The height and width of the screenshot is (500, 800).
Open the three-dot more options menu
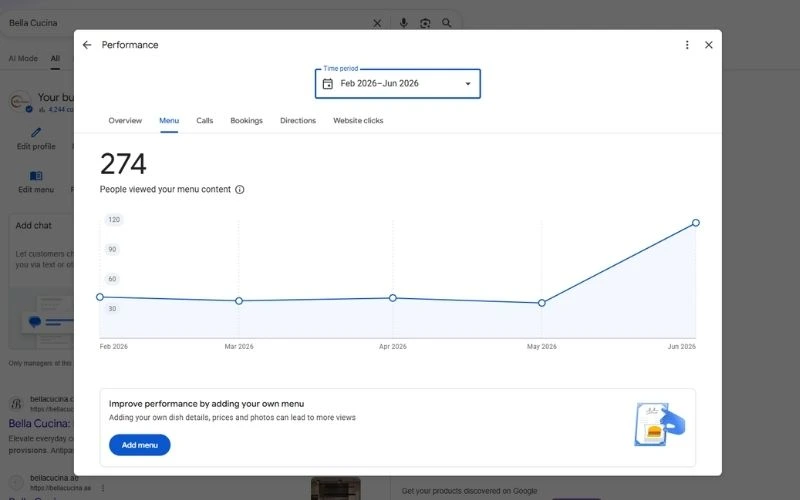pos(687,45)
